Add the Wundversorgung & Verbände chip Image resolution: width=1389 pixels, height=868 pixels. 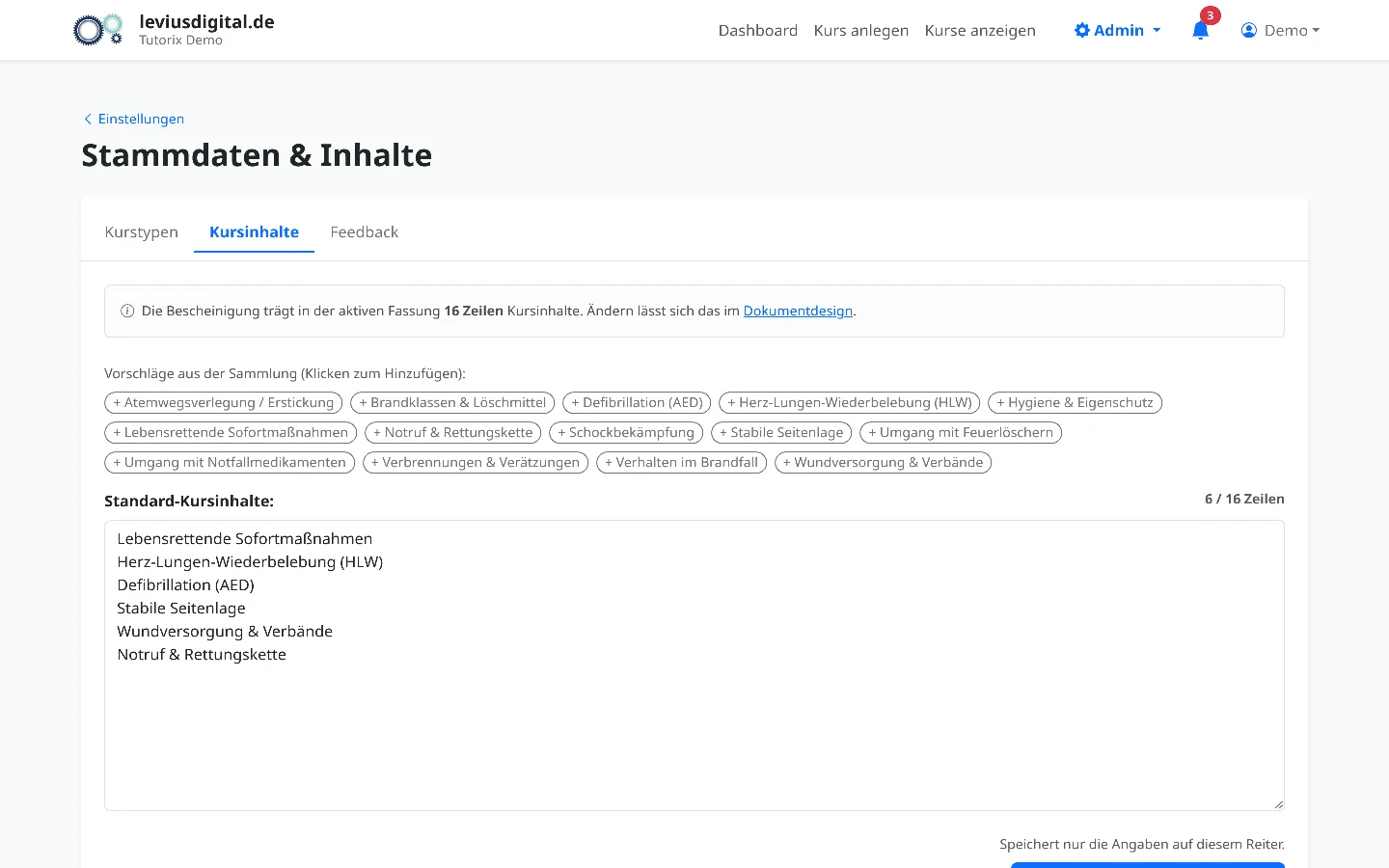point(884,462)
